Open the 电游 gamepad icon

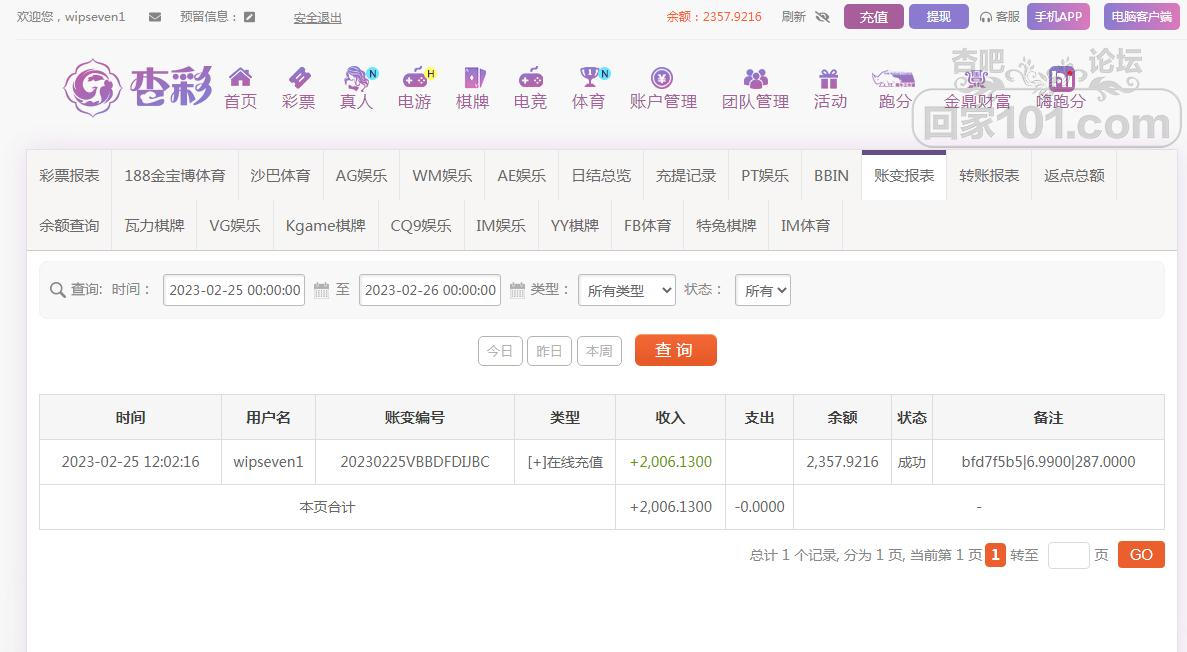tap(415, 76)
